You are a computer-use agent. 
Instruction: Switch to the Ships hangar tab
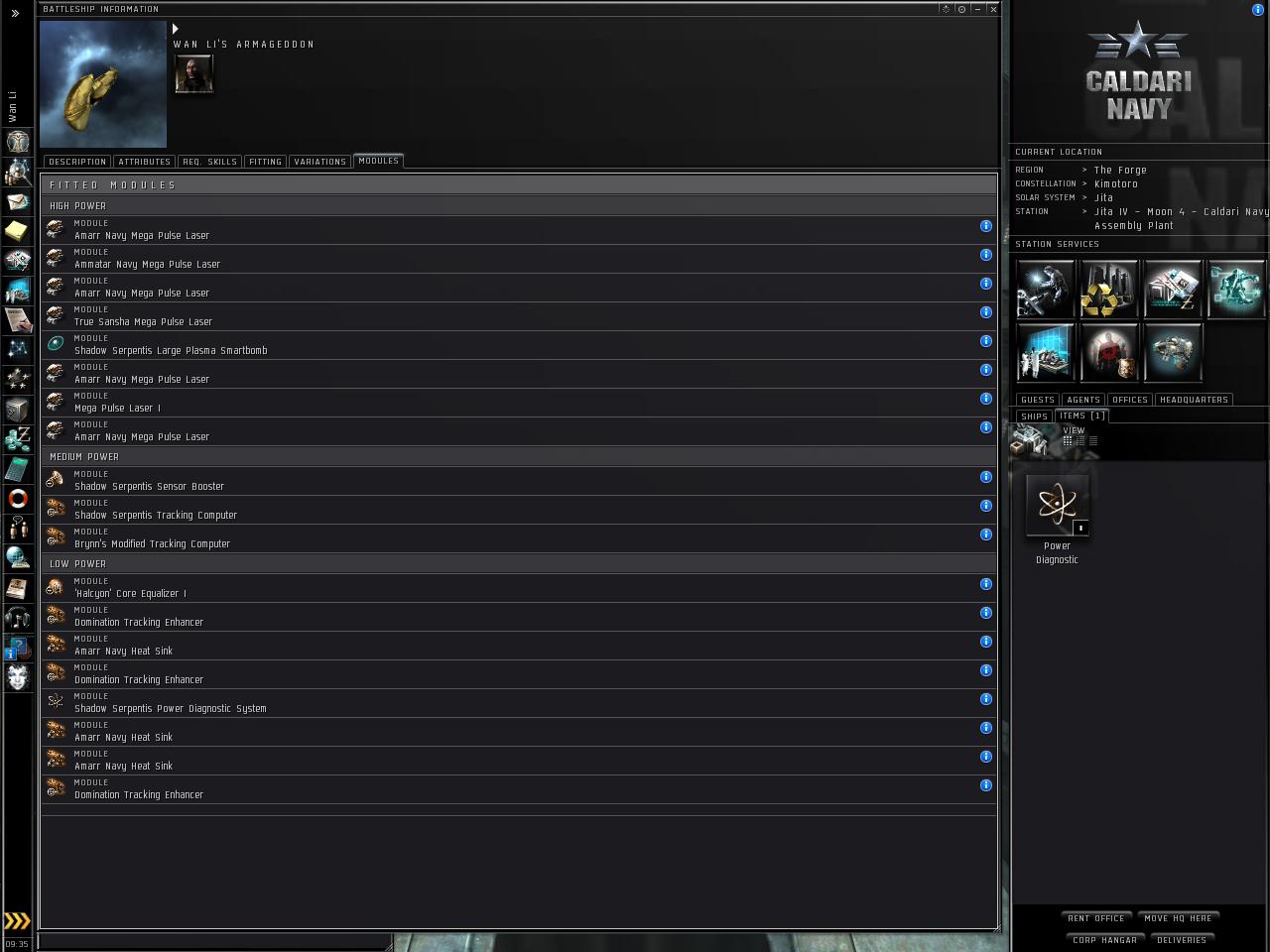[1035, 416]
